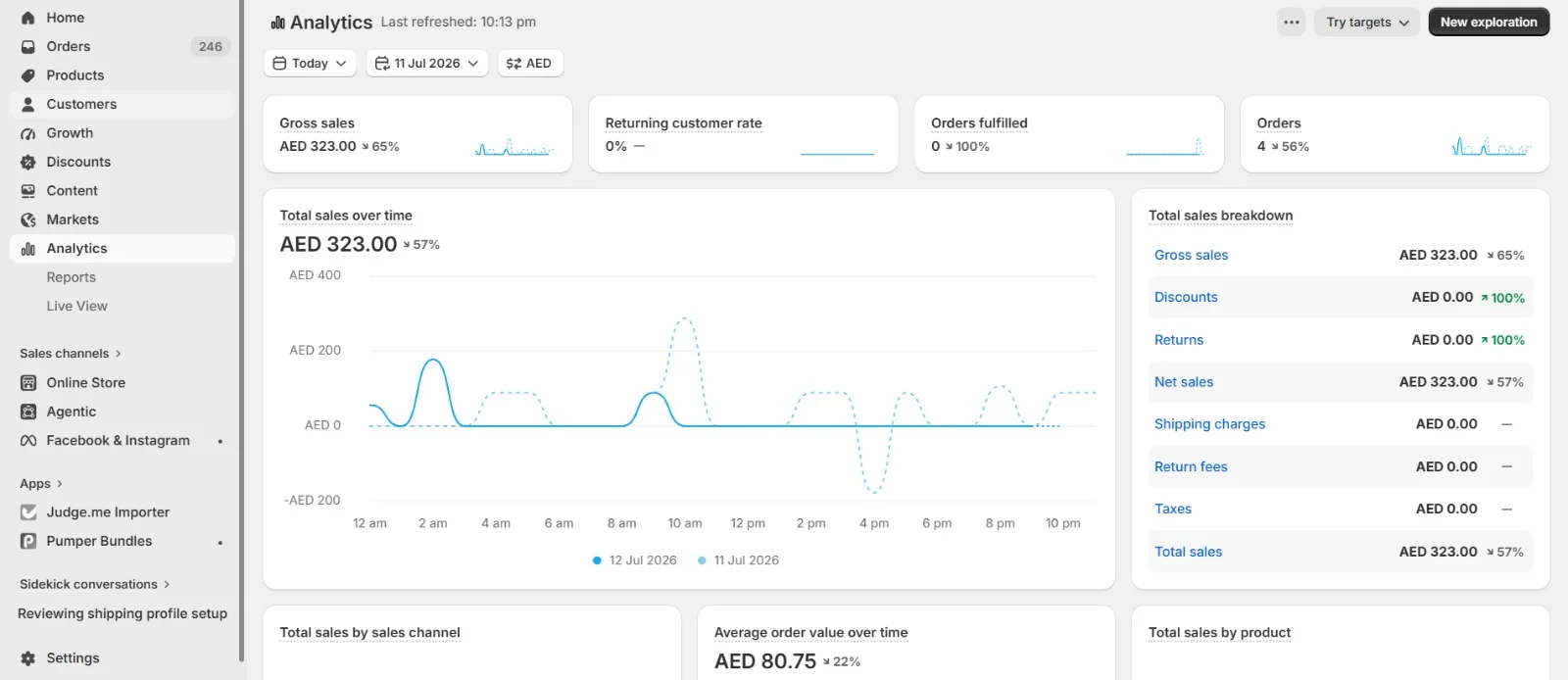1568x680 pixels.
Task: Click the Settings gear icon
Action: point(28,658)
